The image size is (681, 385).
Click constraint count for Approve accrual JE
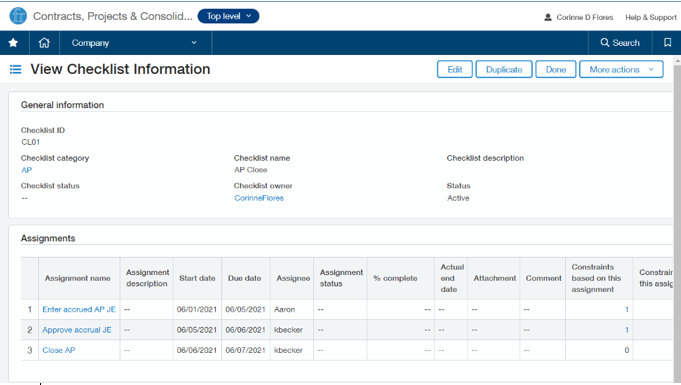click(627, 330)
